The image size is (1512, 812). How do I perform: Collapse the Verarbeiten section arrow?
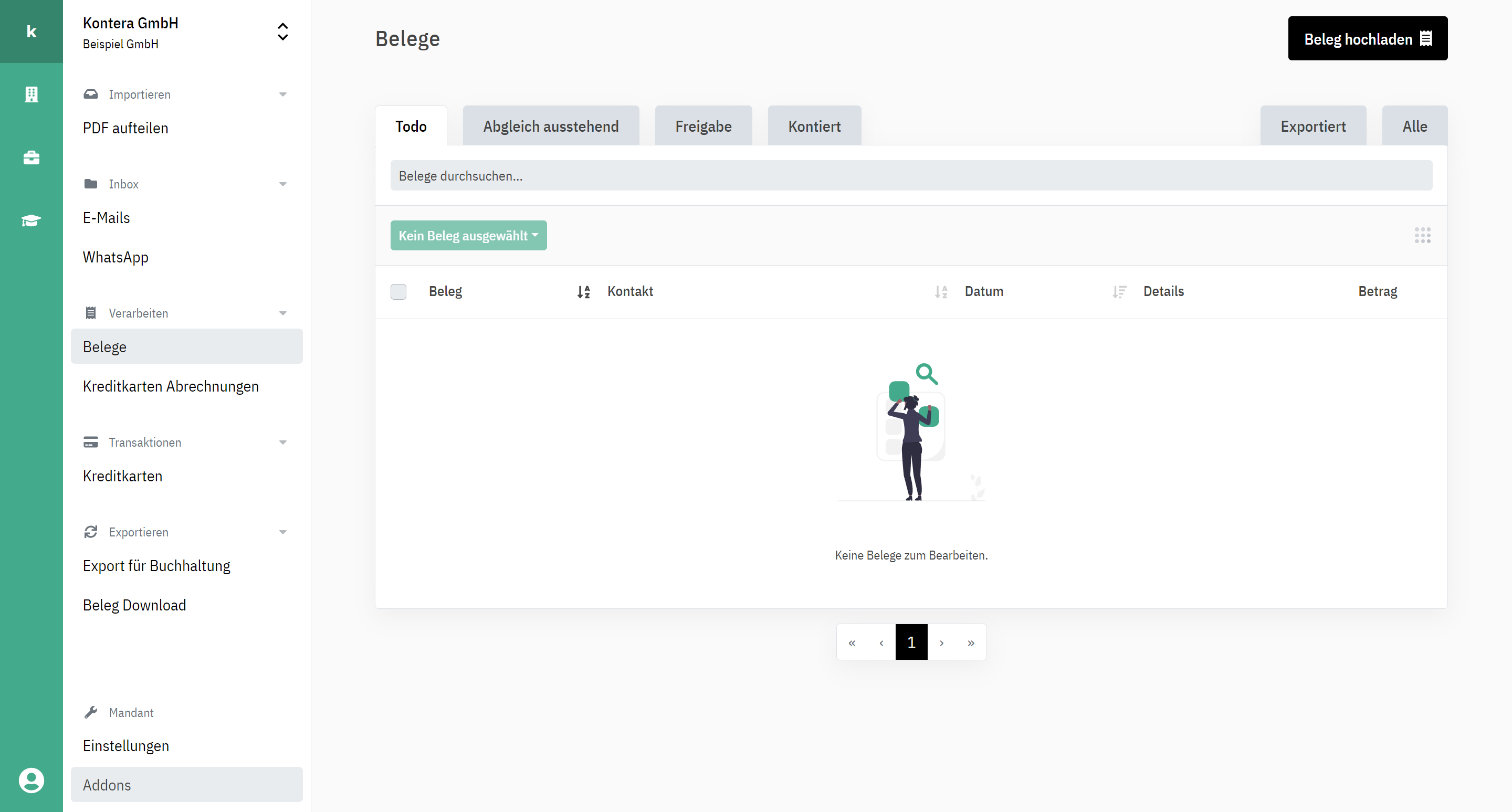[282, 313]
